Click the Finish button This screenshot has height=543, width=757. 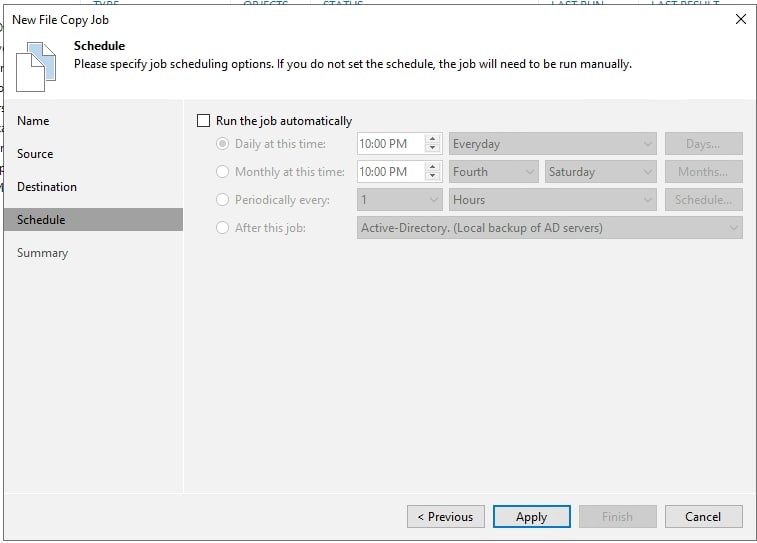click(x=617, y=517)
